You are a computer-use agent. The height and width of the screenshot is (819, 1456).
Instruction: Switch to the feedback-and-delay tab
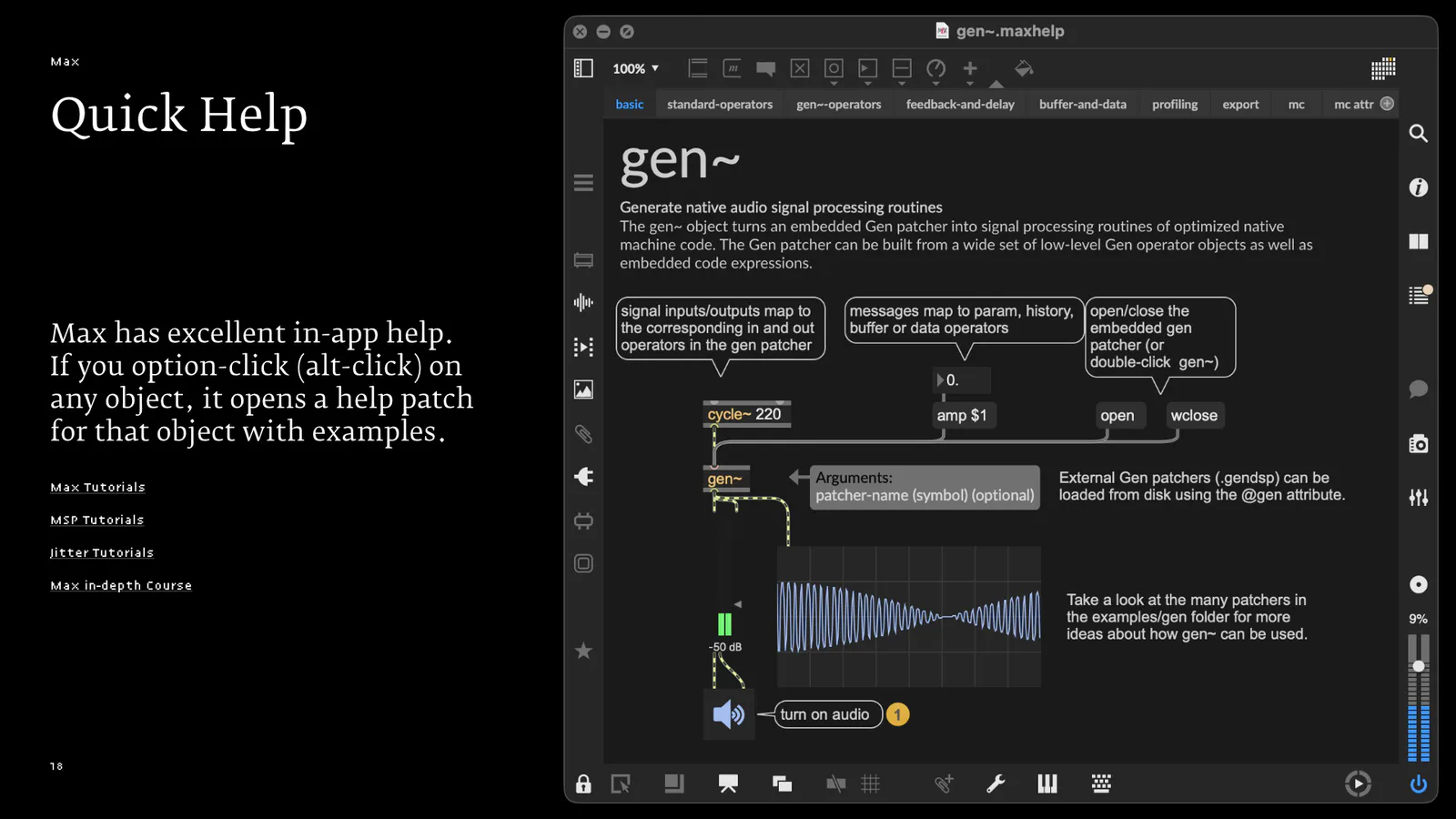(960, 105)
